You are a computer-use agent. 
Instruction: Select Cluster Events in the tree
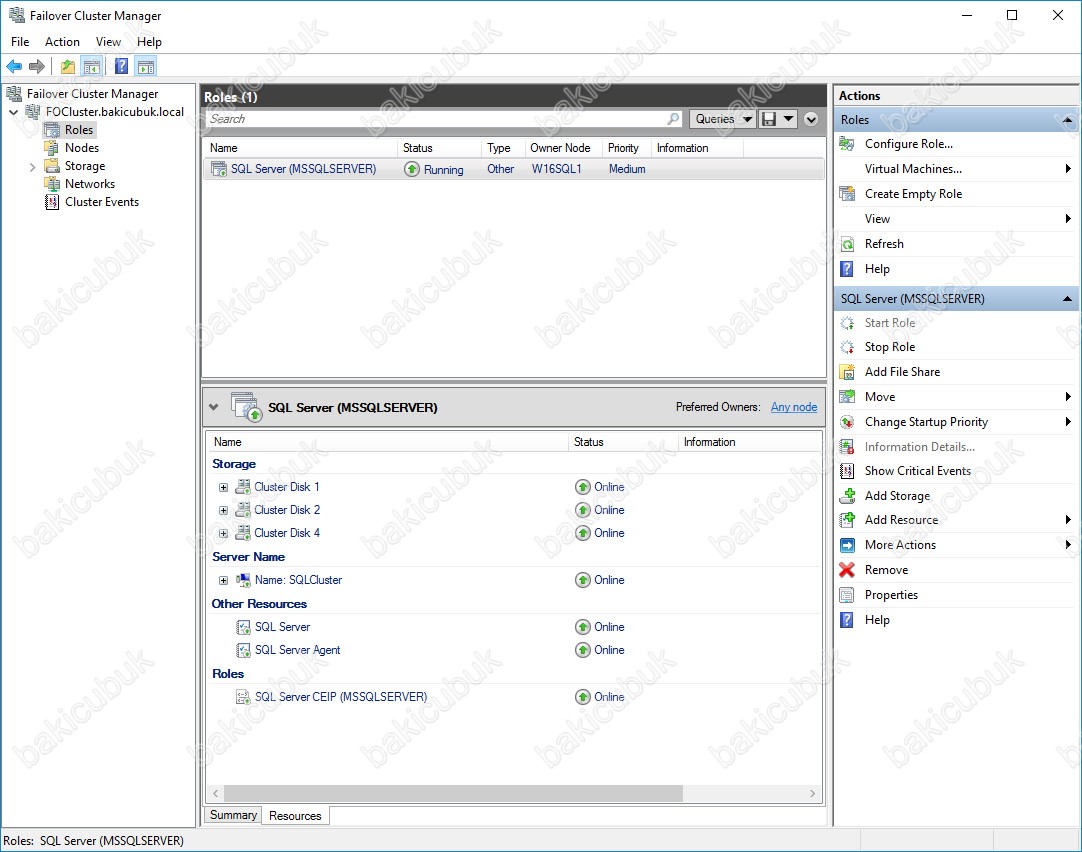click(101, 201)
